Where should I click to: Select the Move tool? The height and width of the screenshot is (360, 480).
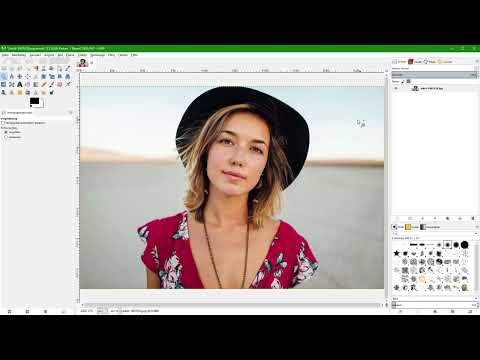point(20,76)
